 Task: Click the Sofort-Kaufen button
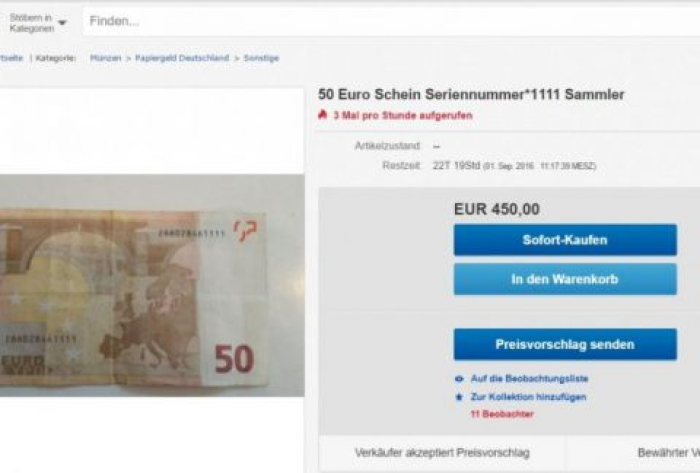pos(565,240)
